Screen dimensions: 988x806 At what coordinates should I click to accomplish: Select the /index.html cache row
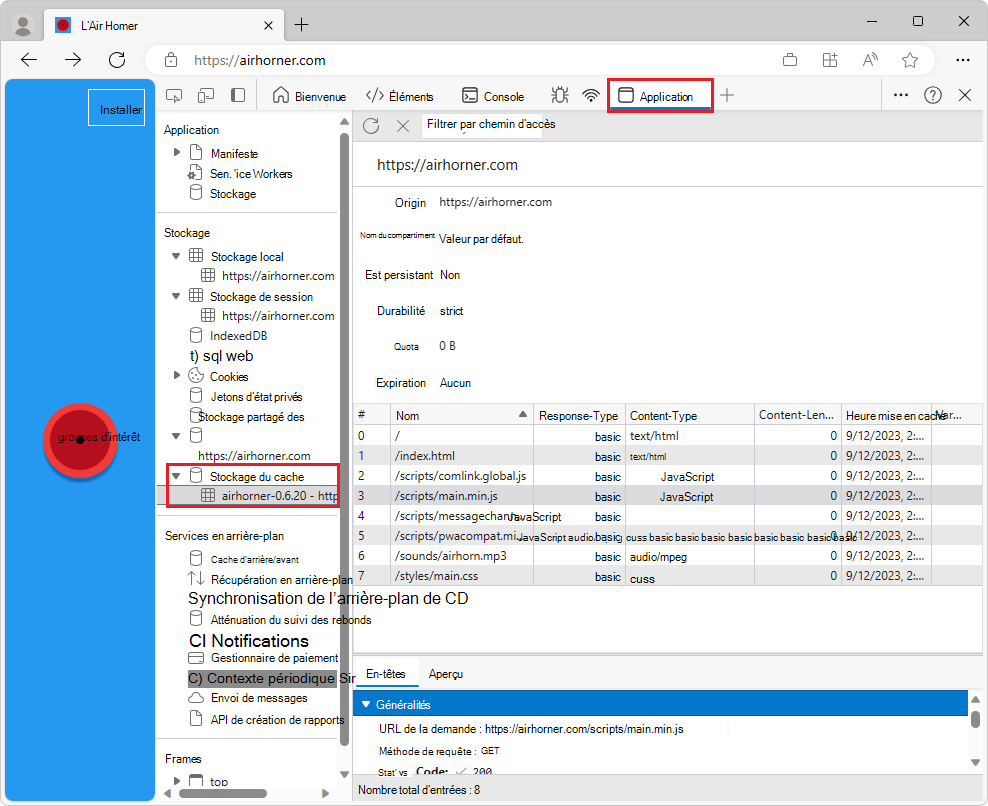coord(667,456)
